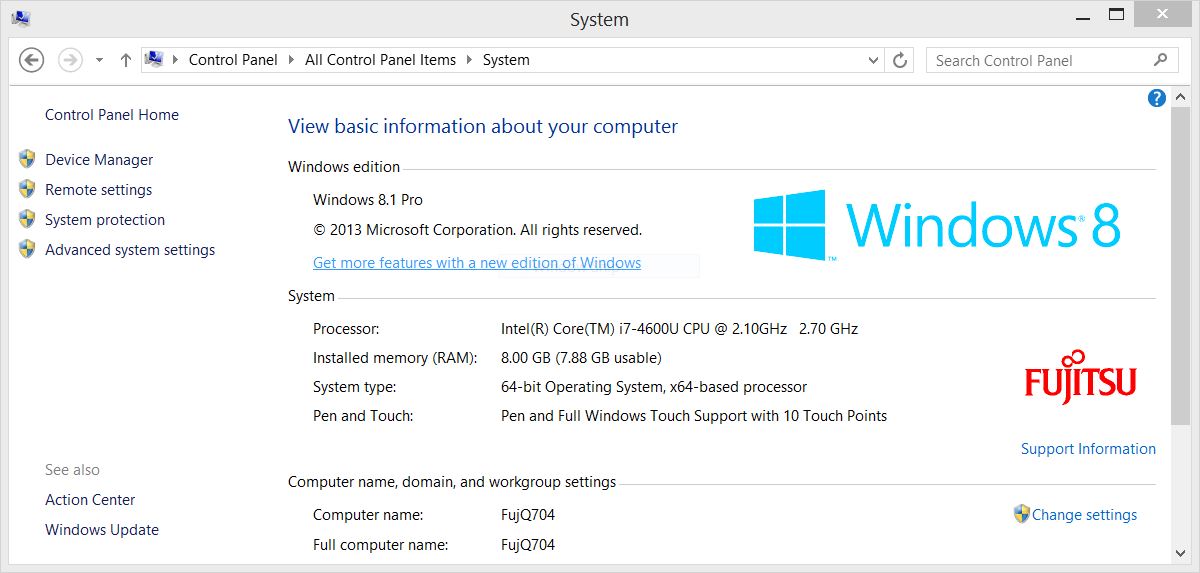Screen dimensions: 1200x573
Task: Click the System window title bar icon
Action: (x=20, y=18)
